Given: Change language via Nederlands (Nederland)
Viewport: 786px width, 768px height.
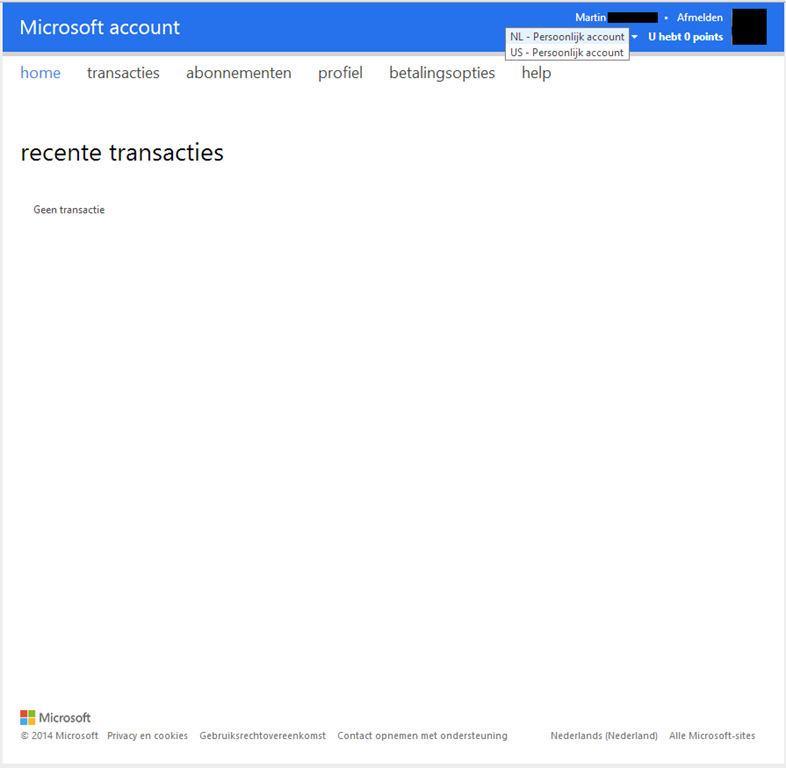Looking at the screenshot, I should [604, 736].
